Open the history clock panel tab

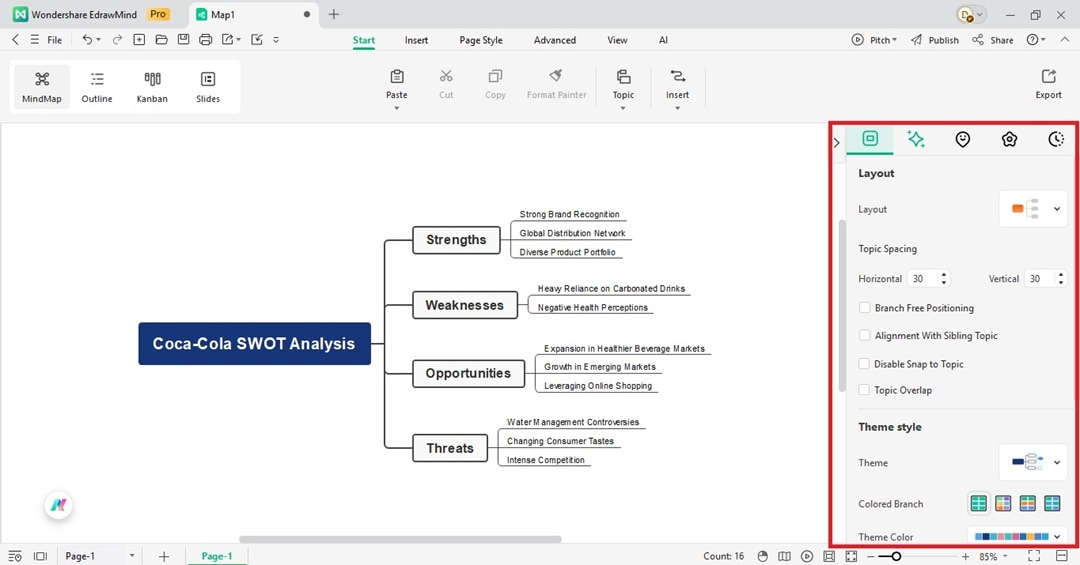1056,139
